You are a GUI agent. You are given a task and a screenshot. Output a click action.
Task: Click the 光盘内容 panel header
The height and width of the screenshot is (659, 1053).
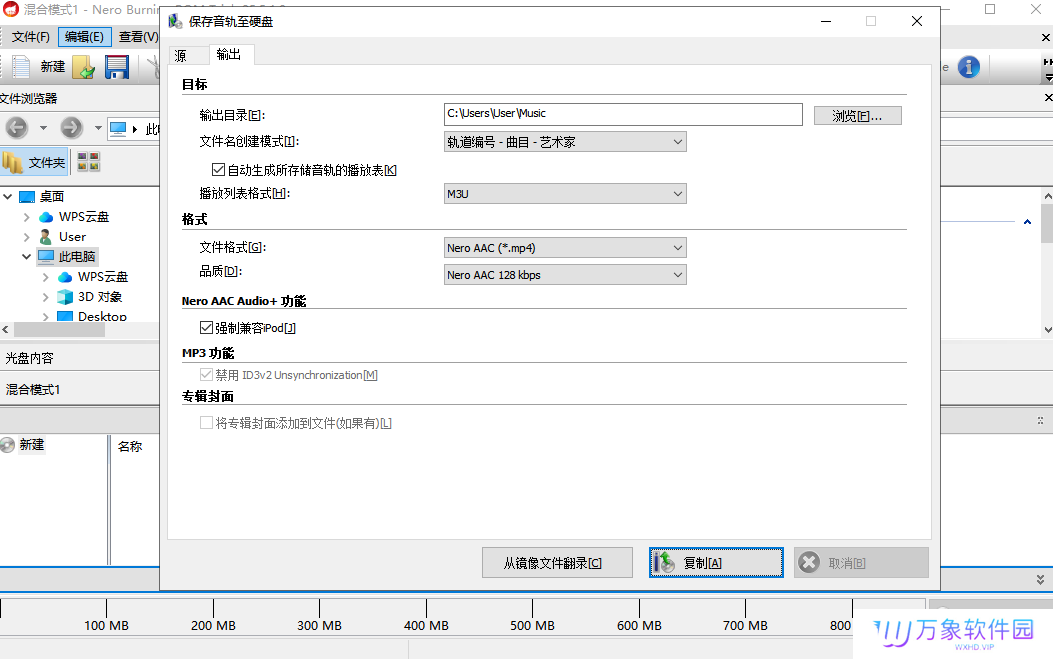tap(30, 358)
